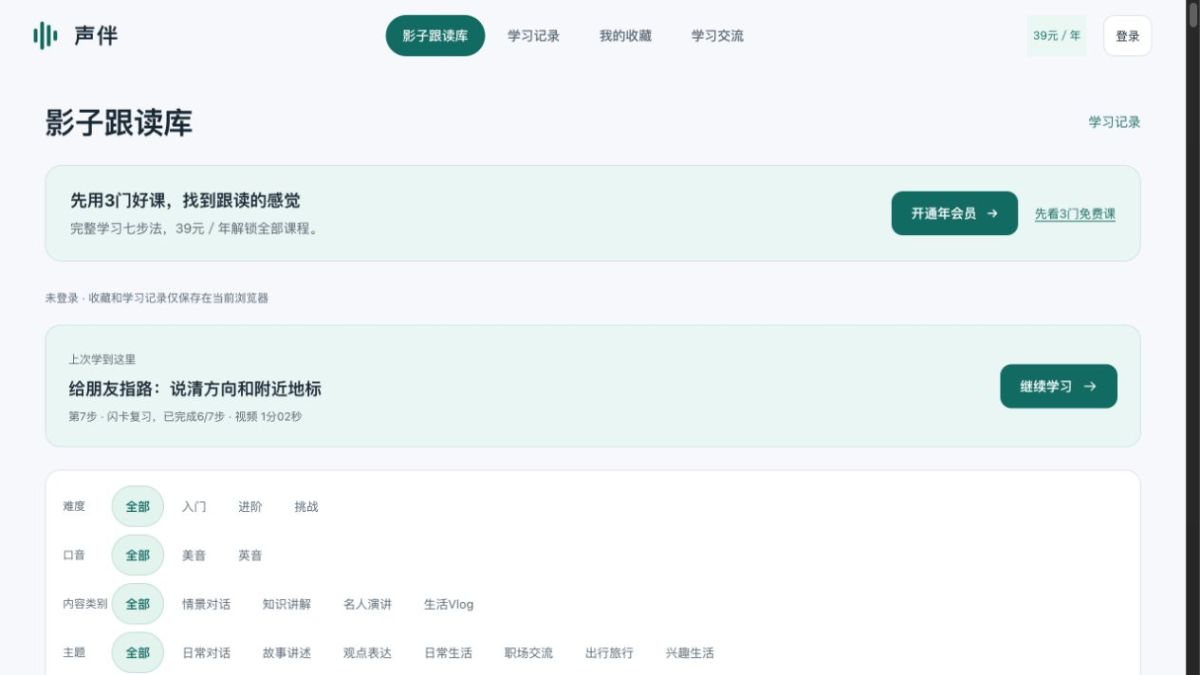
Task: Click the 登录 button
Action: (x=1128, y=36)
